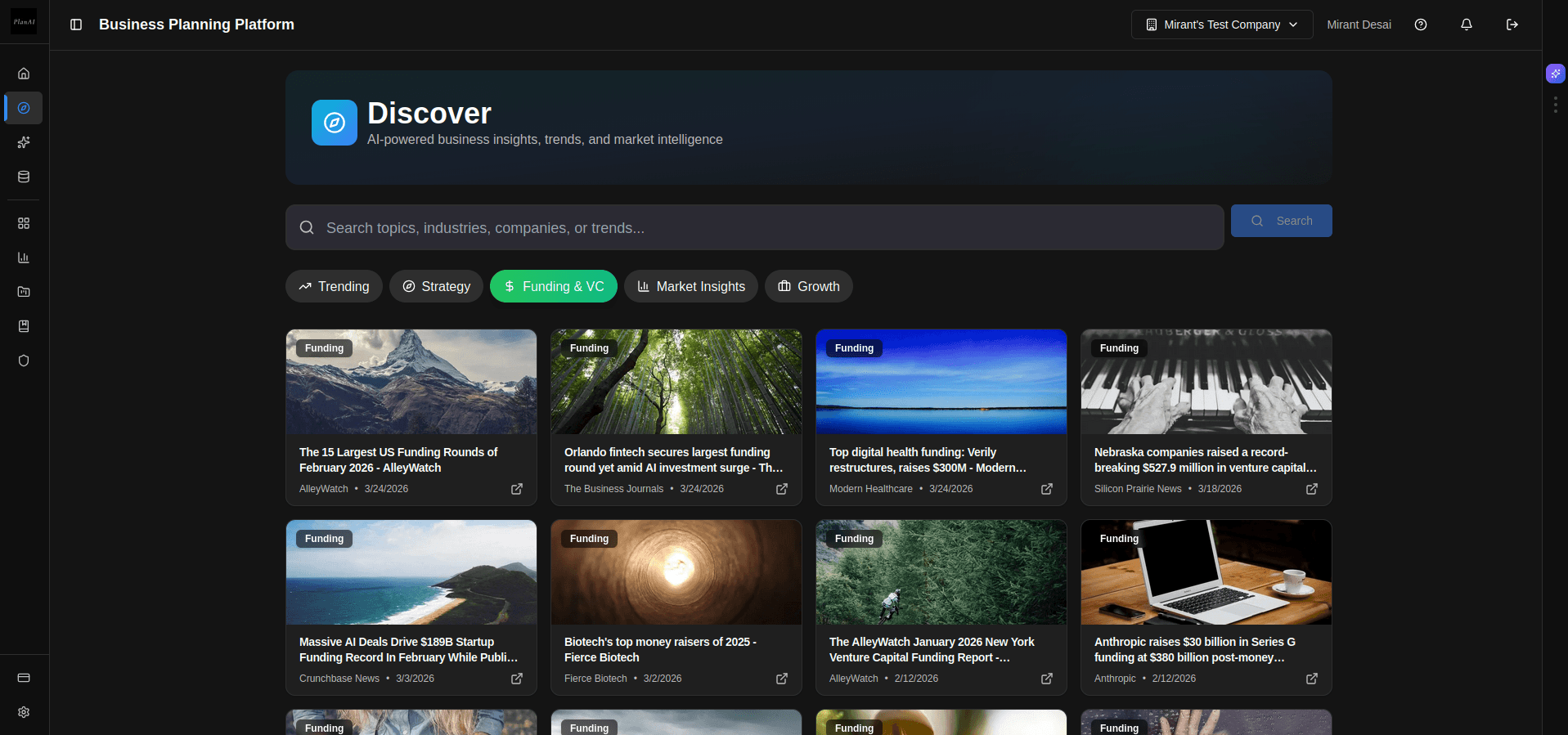Open the piano hands thumbnail

coord(1206,382)
